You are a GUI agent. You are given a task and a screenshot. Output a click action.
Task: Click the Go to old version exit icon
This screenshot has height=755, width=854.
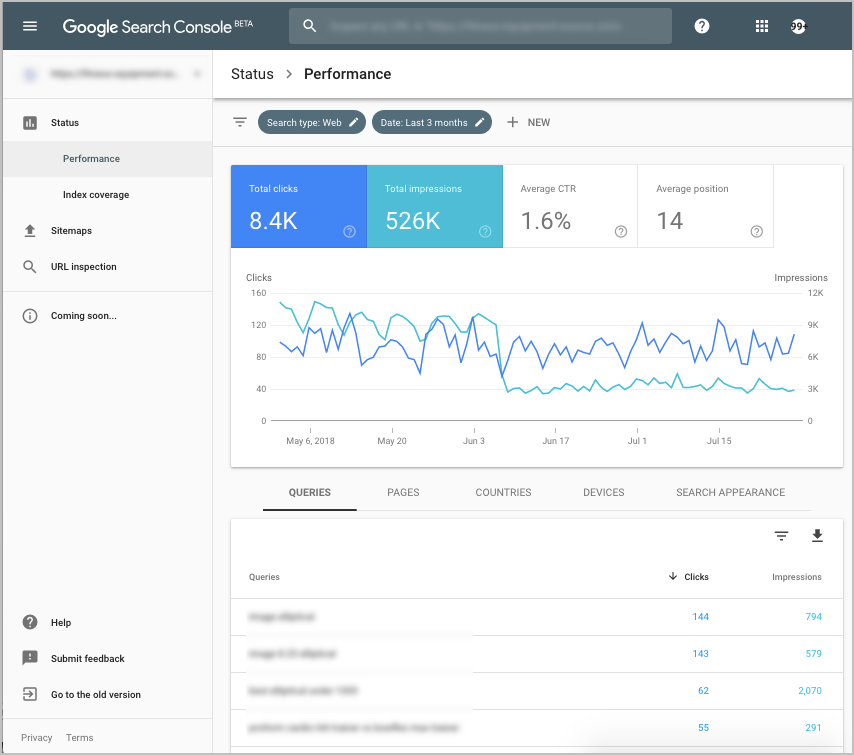coord(30,694)
